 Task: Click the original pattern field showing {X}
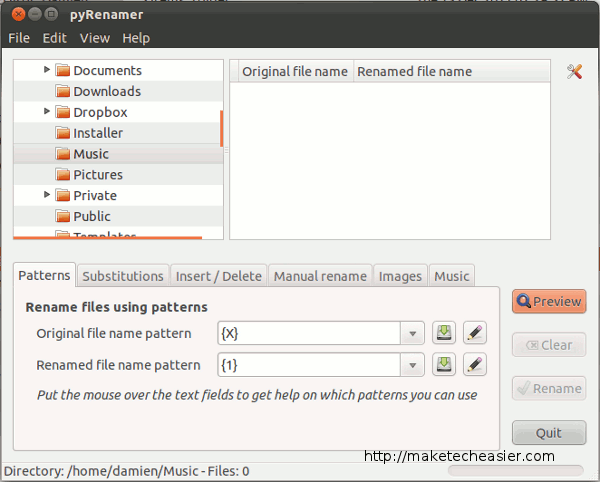tap(309, 333)
